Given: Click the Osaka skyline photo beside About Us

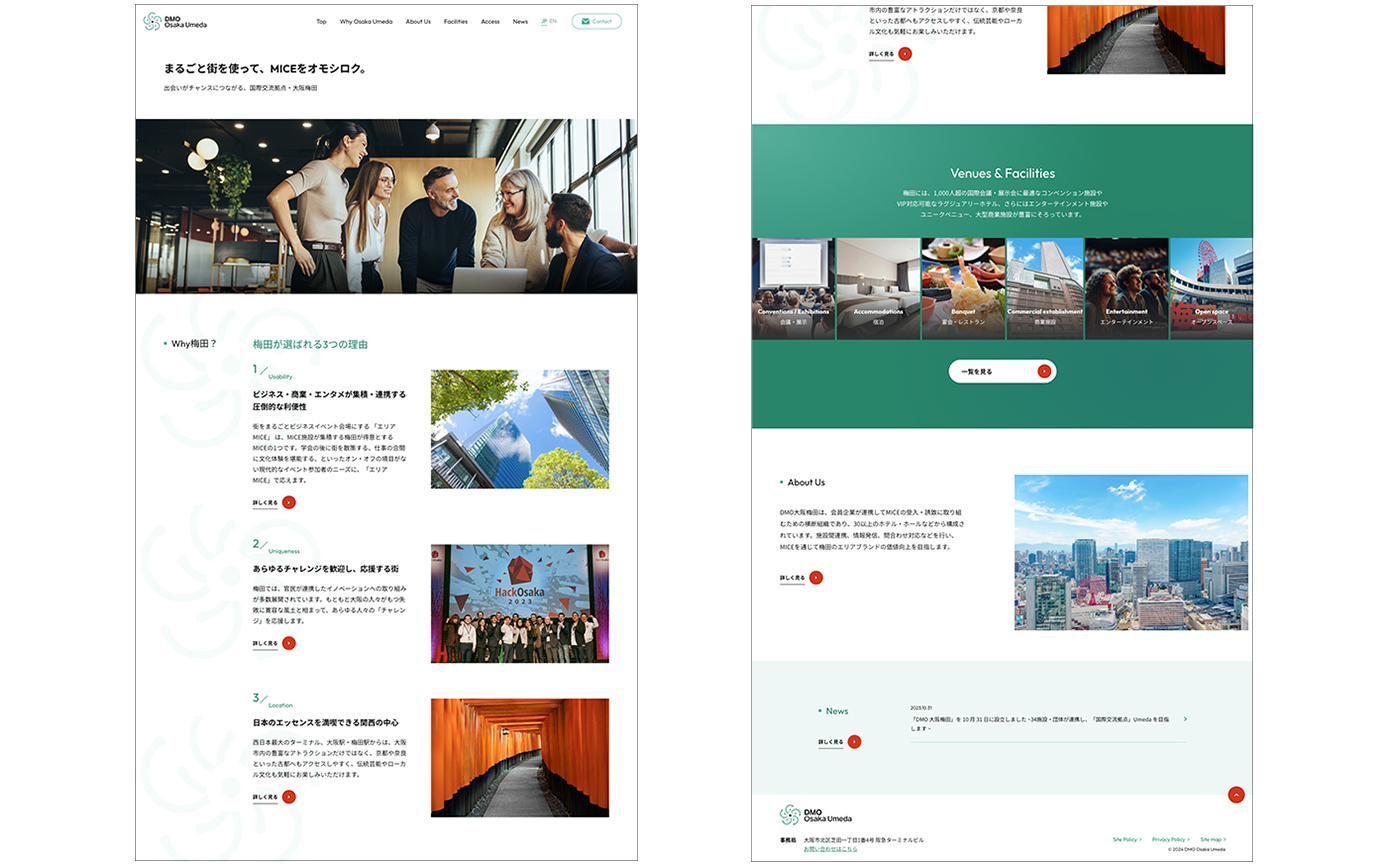Looking at the screenshot, I should click(x=1131, y=552).
